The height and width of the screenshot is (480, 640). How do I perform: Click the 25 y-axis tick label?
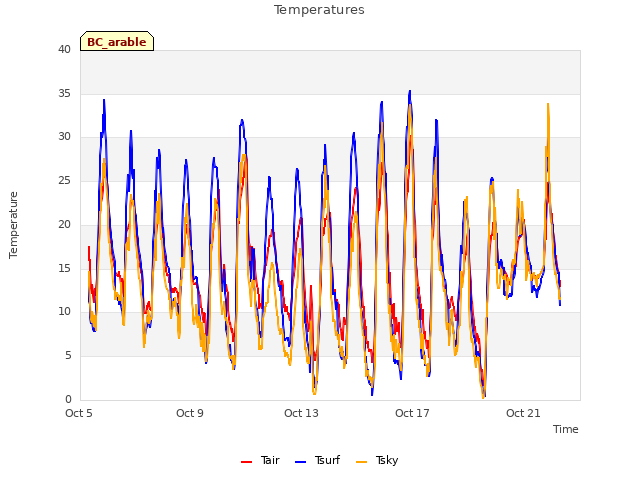pos(64,180)
